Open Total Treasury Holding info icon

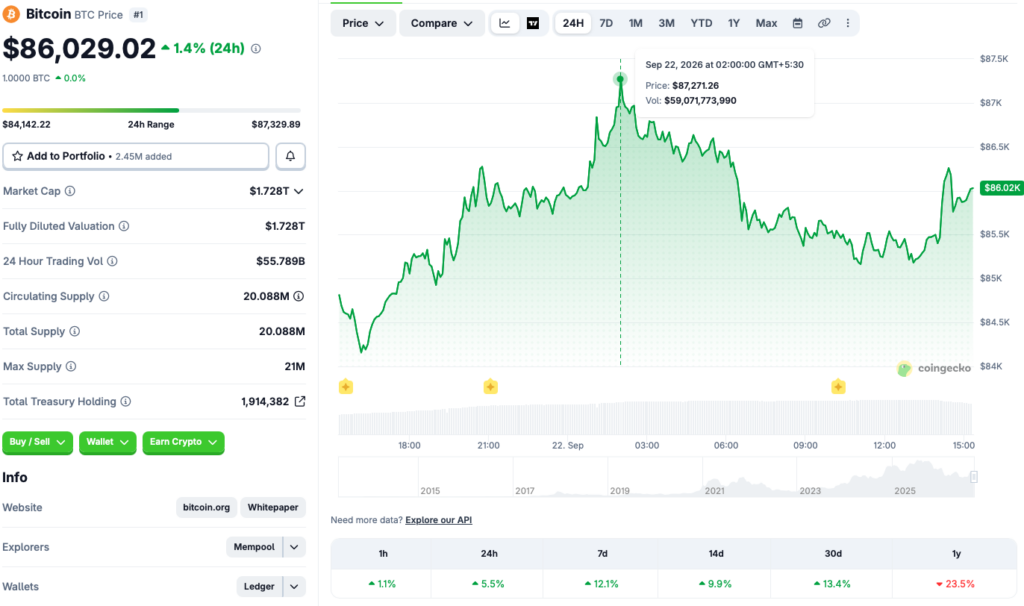tap(125, 402)
